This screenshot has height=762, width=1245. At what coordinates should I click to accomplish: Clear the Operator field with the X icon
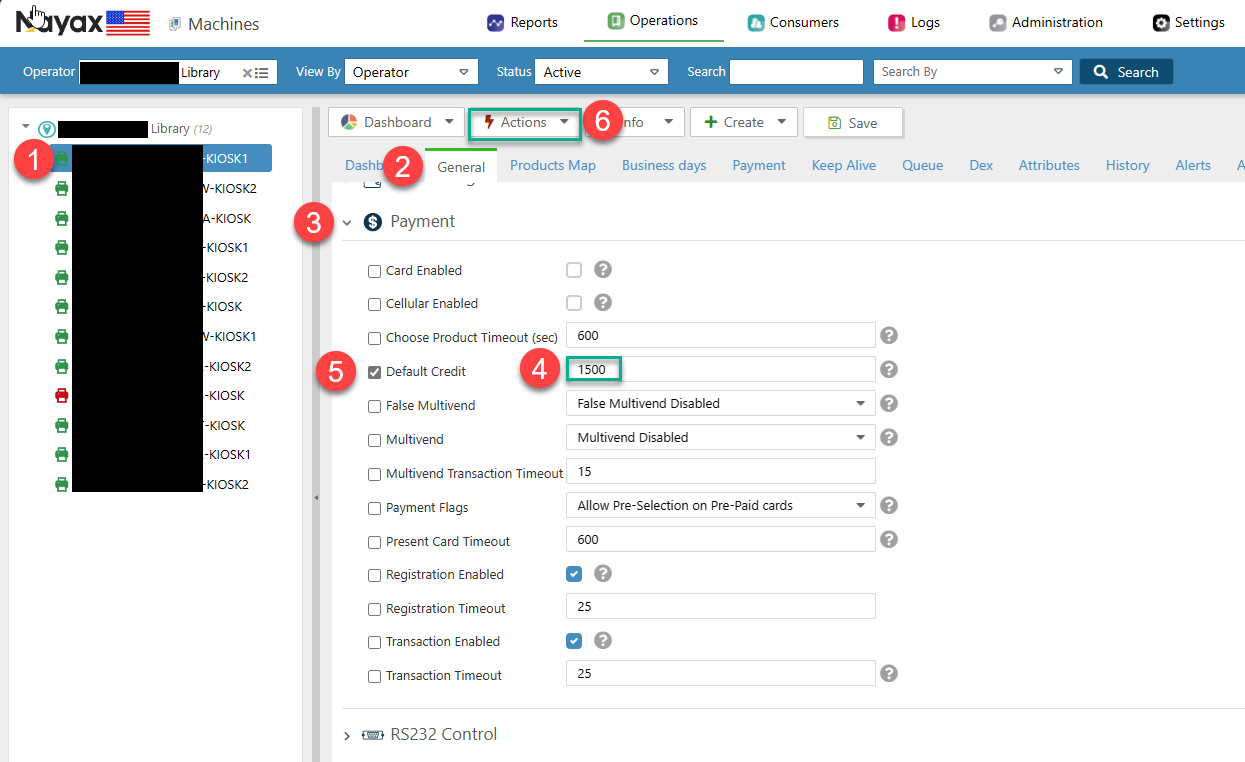coord(247,72)
